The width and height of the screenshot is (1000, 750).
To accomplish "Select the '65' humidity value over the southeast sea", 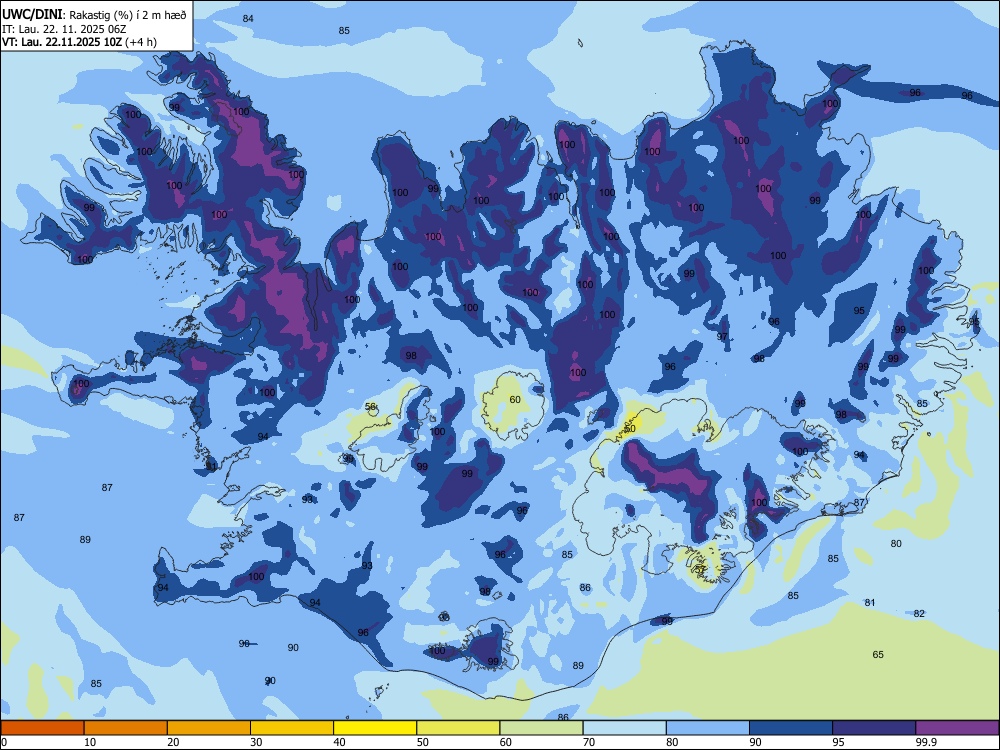I will [878, 654].
